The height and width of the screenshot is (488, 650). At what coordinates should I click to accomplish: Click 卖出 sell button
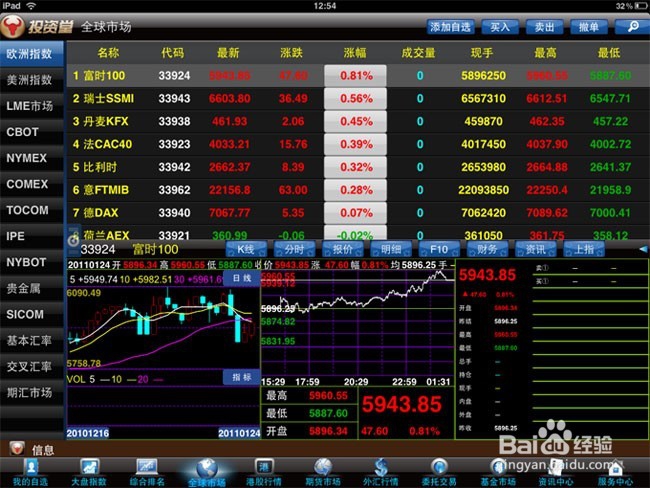(544, 27)
